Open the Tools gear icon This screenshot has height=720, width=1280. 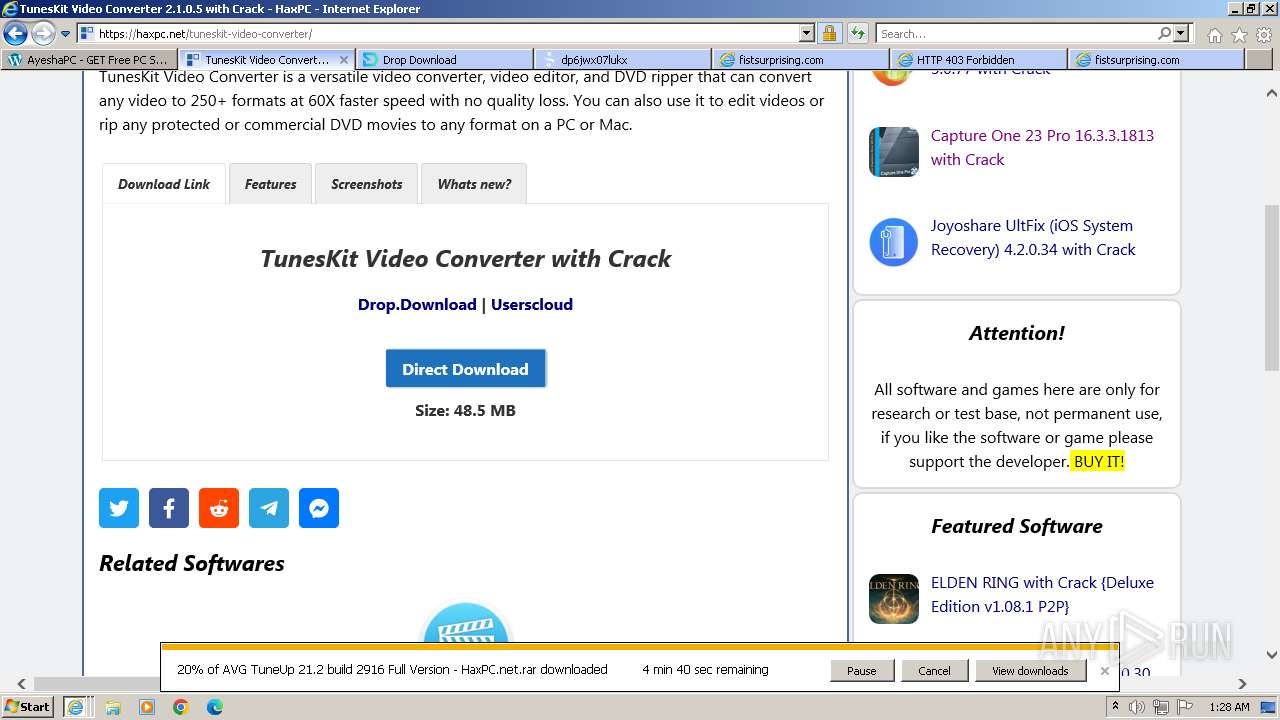[x=1263, y=34]
